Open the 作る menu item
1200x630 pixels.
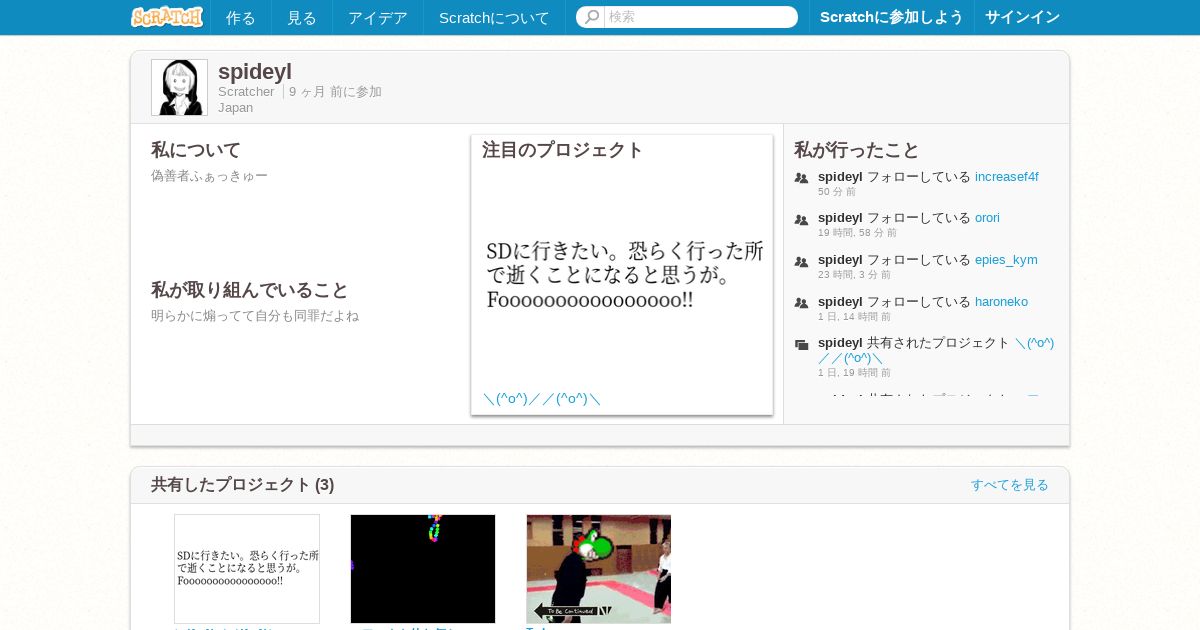point(241,17)
